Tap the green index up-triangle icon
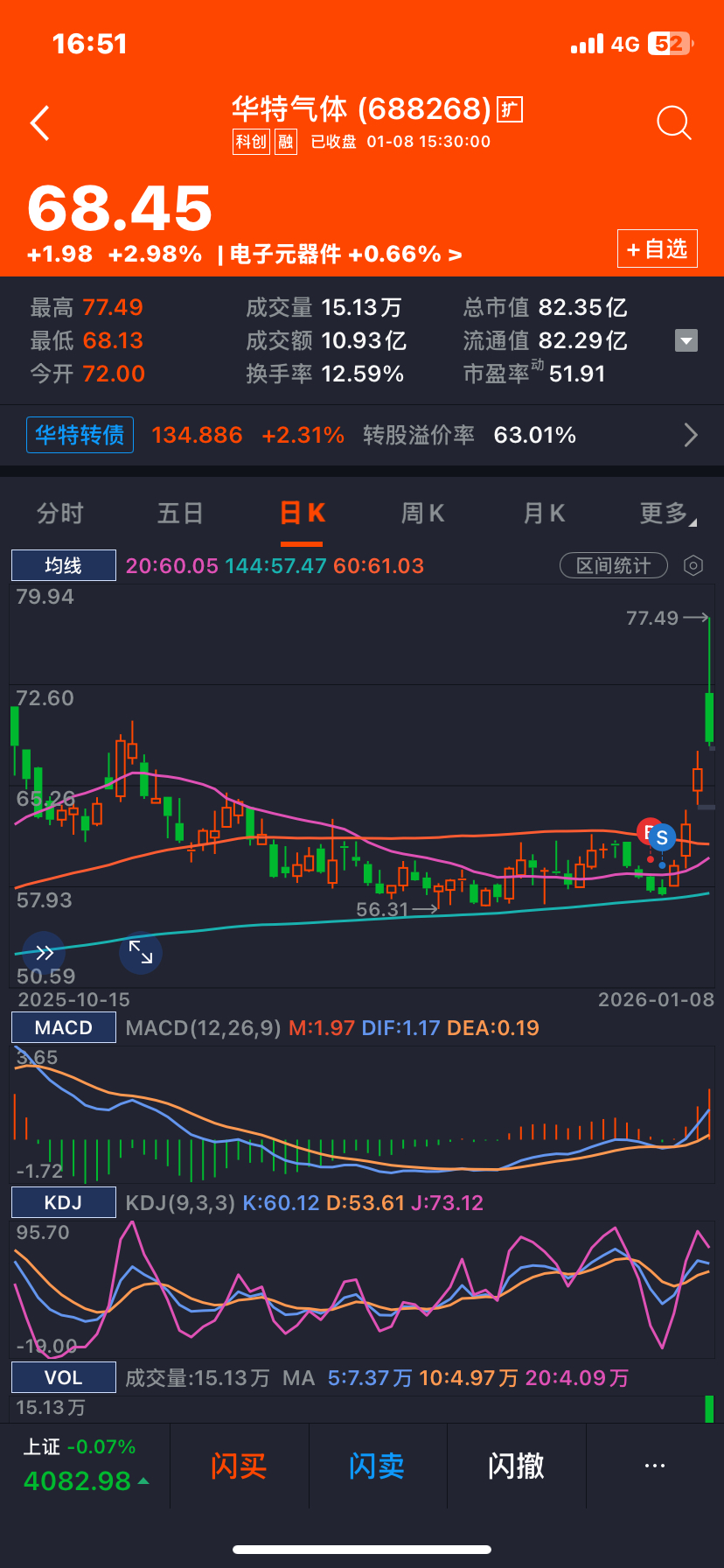Screen dimensions: 724x1568 click(x=143, y=1481)
